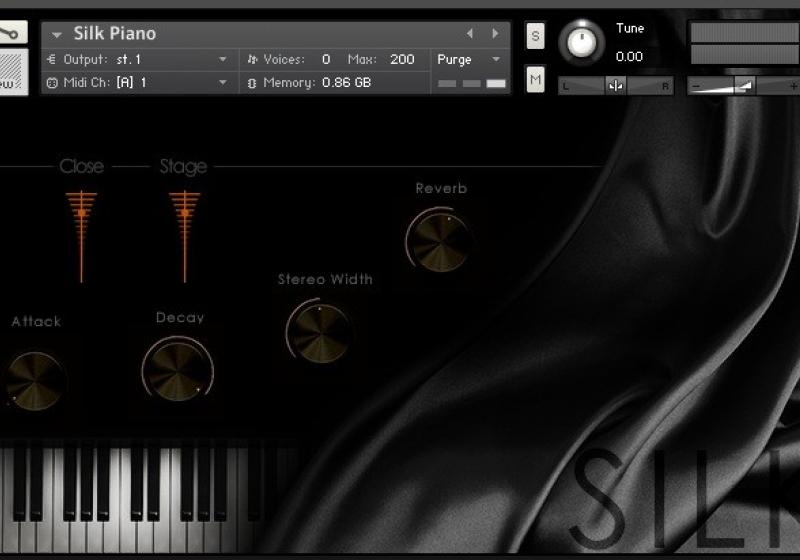Viewport: 800px width, 560px height.
Task: Load previous instrument with left arrow
Action: (469, 34)
